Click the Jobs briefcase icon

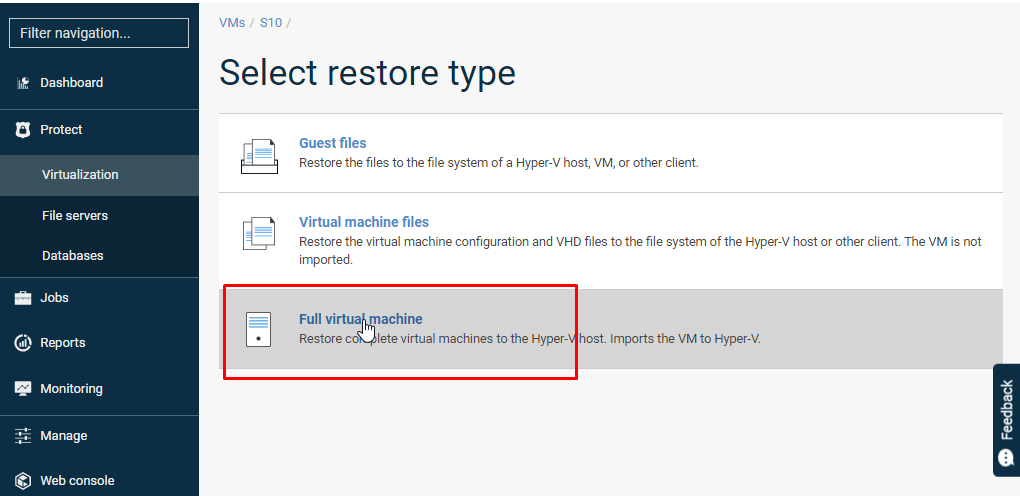(23, 298)
